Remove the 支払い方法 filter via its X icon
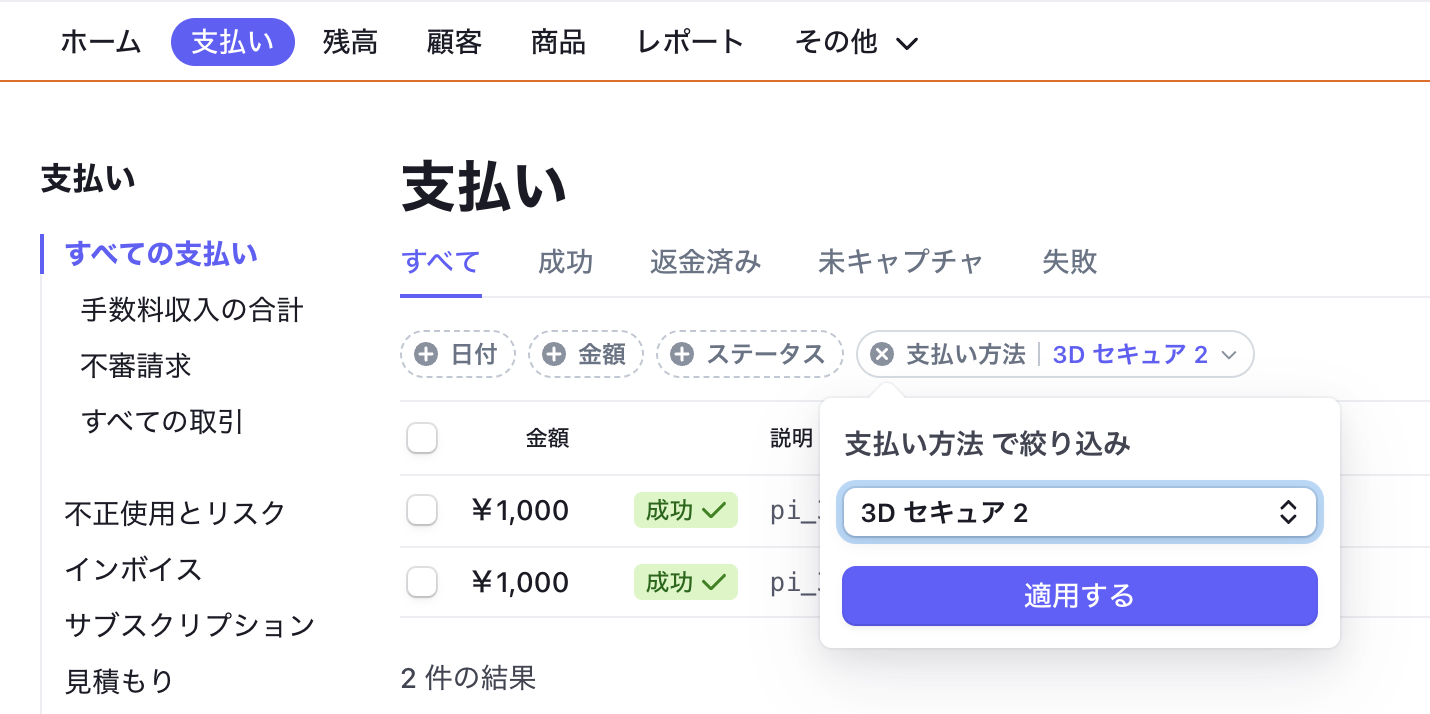Image resolution: width=1430 pixels, height=714 pixels. pyautogui.click(x=884, y=354)
